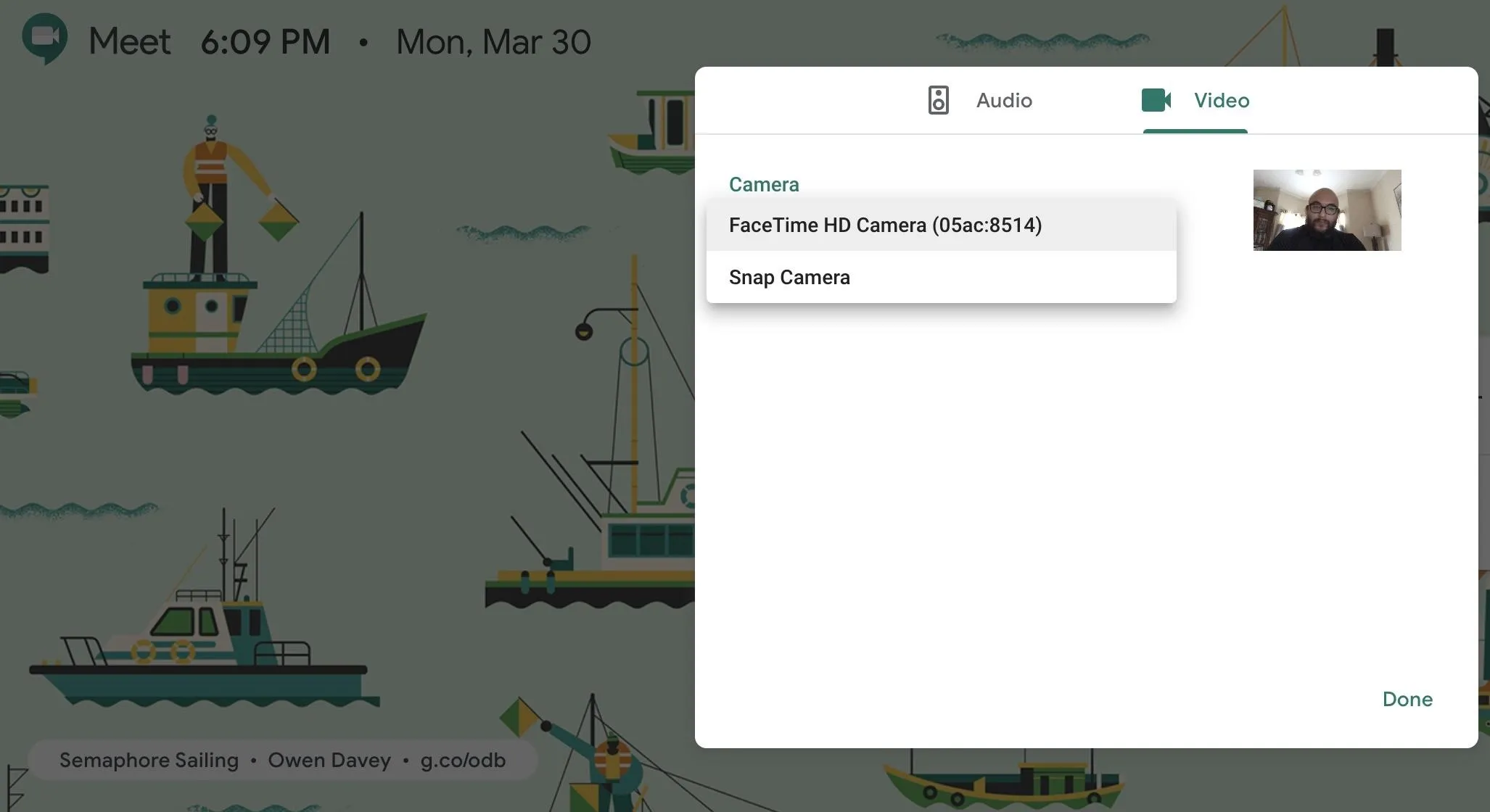
Task: Click the Done button
Action: pyautogui.click(x=1407, y=700)
